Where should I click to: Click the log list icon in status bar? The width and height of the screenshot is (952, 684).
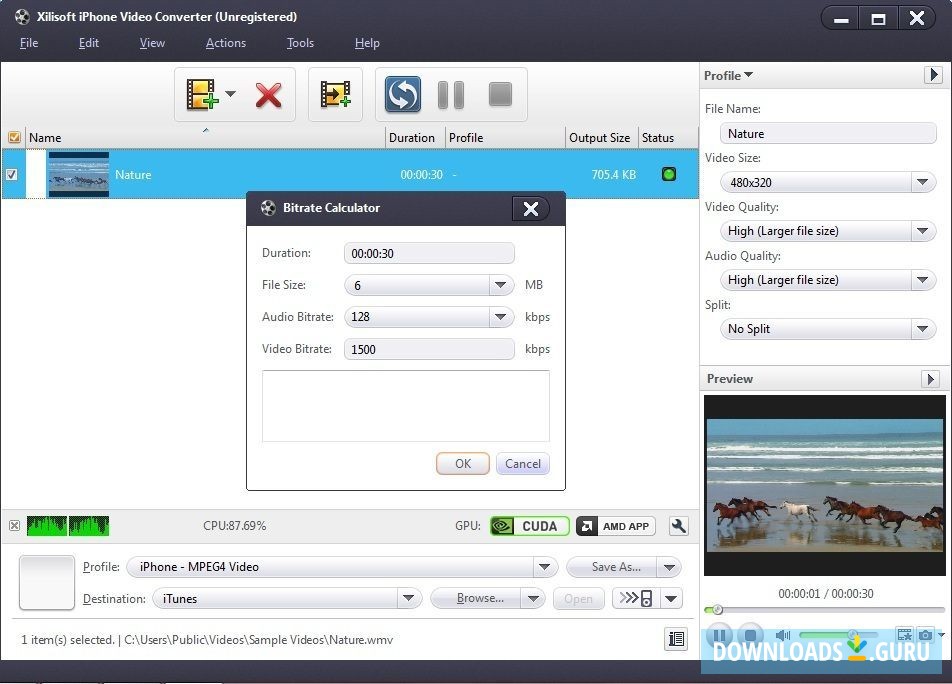[676, 639]
